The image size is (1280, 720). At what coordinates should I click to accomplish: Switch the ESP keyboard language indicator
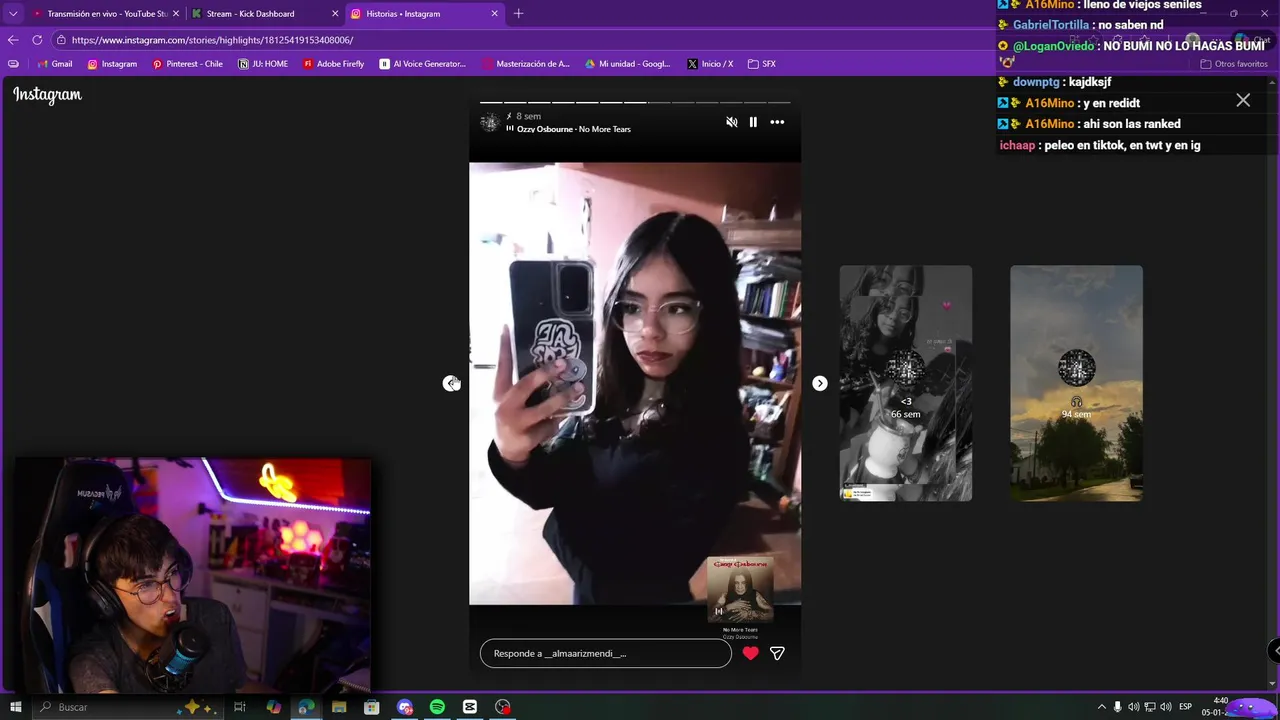click(1185, 707)
